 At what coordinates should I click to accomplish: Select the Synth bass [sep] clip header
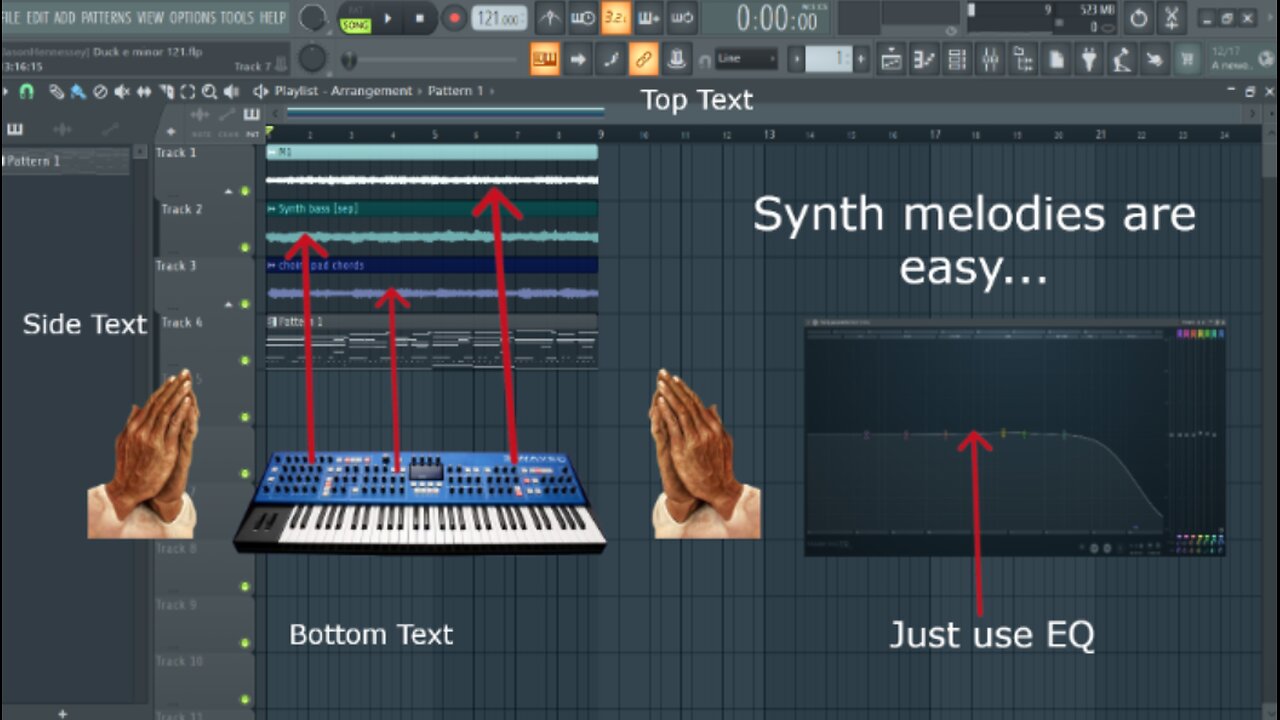[x=432, y=209]
